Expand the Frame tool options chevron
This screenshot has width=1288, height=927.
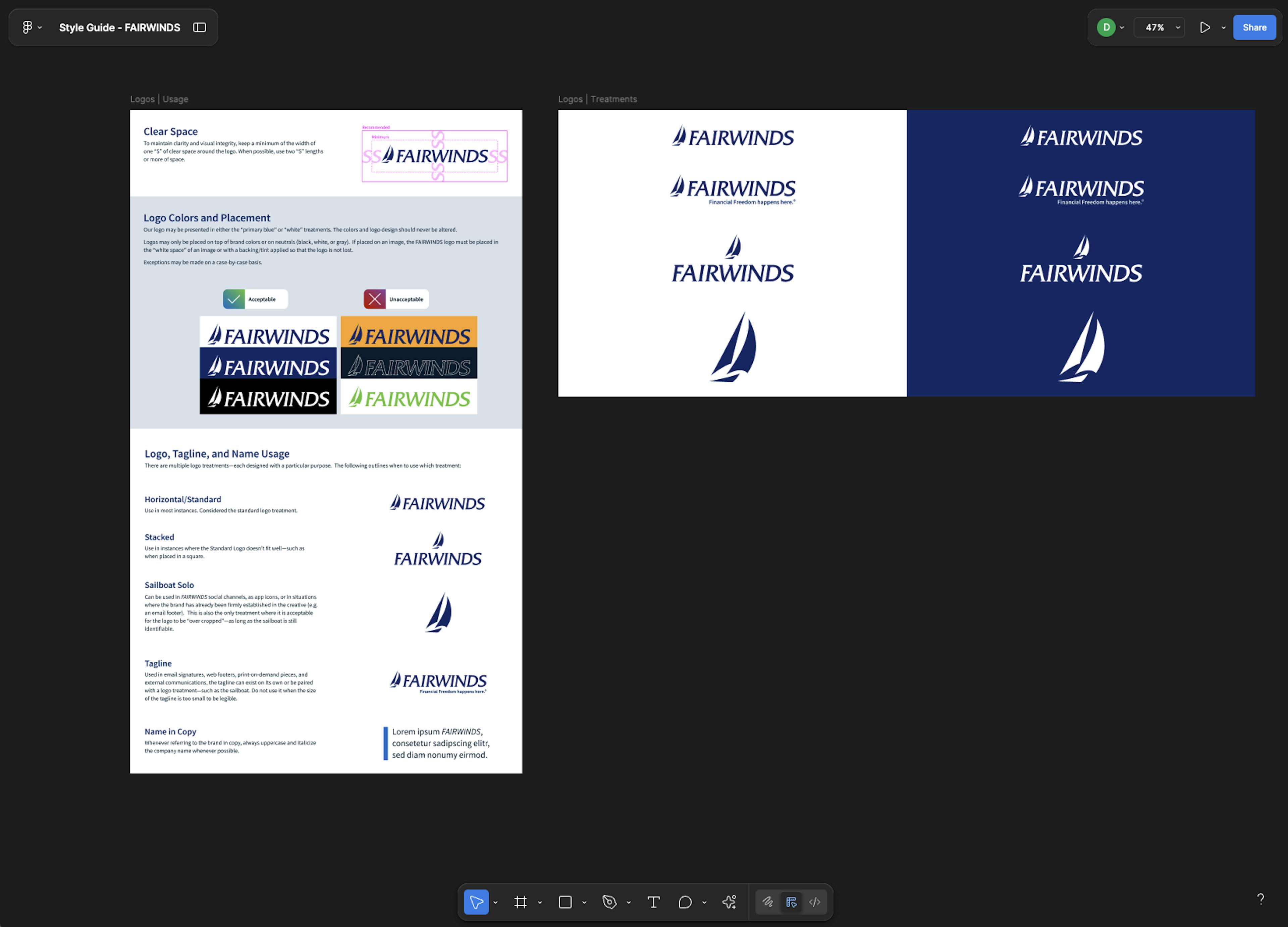(539, 903)
